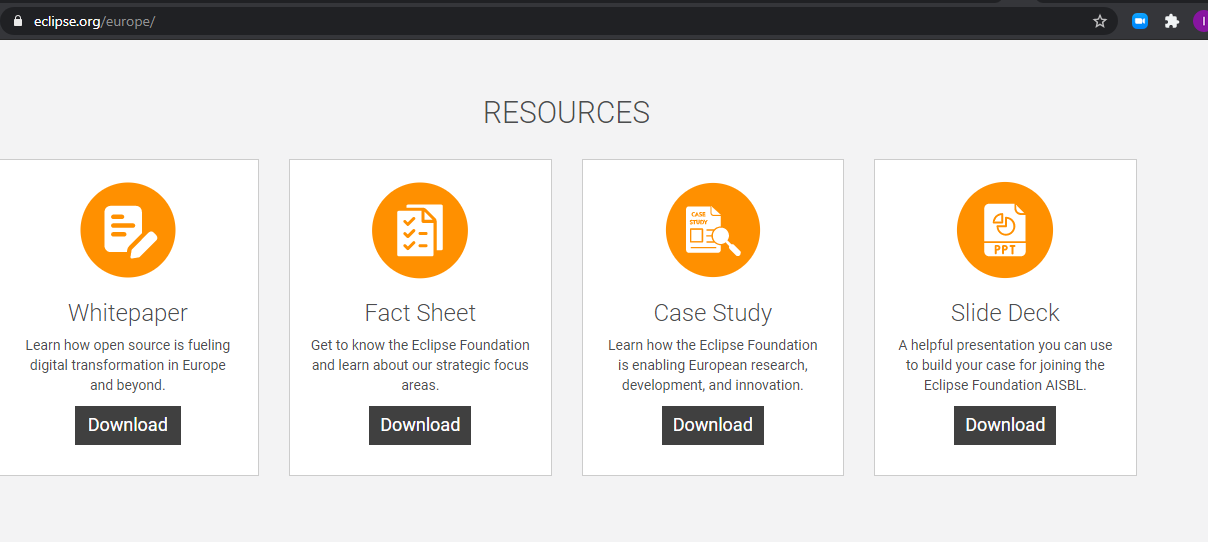This screenshot has height=542, width=1208.
Task: Download the Fact Sheet
Action: [420, 425]
